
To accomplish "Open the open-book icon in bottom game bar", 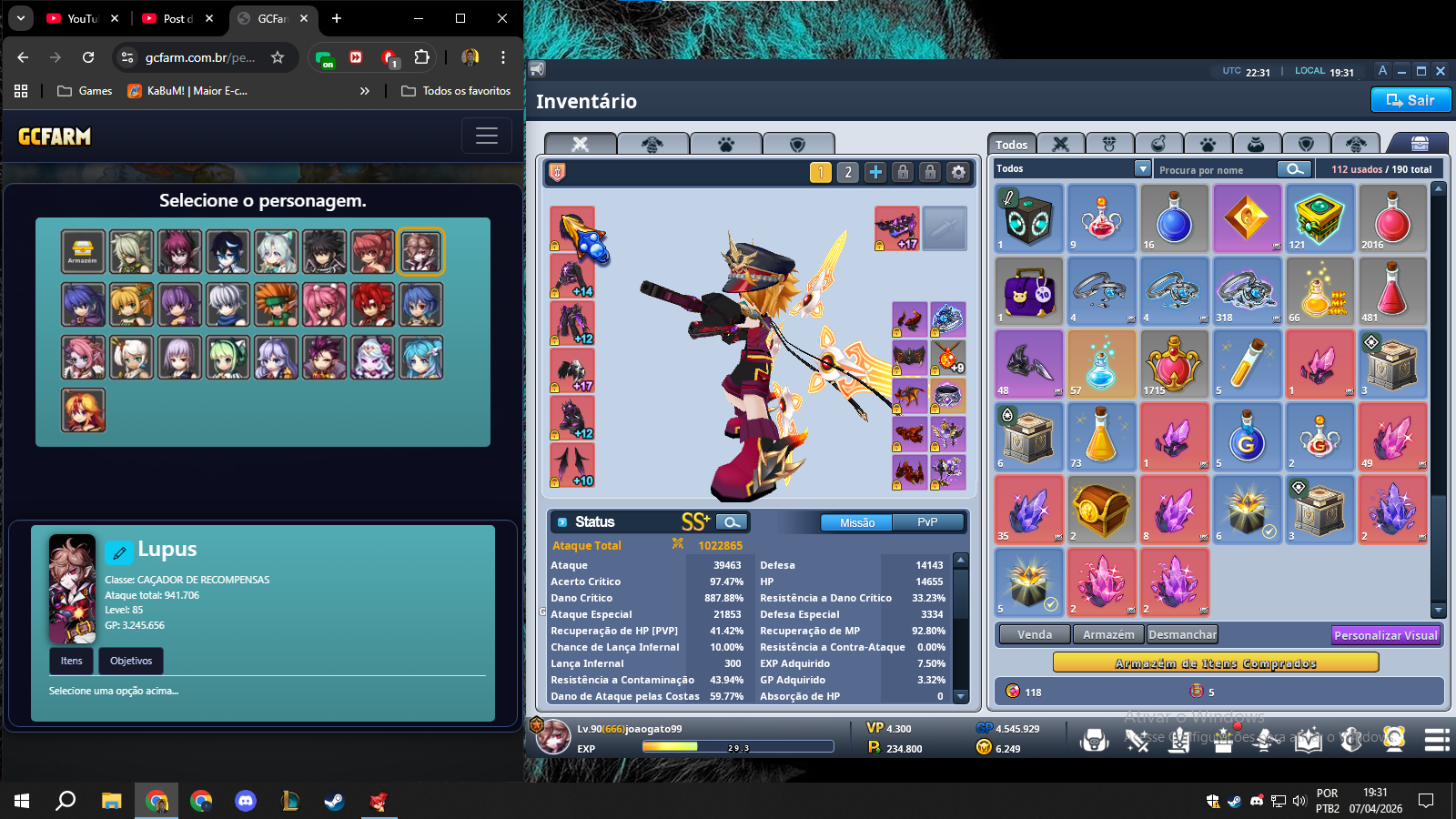I will [1308, 740].
